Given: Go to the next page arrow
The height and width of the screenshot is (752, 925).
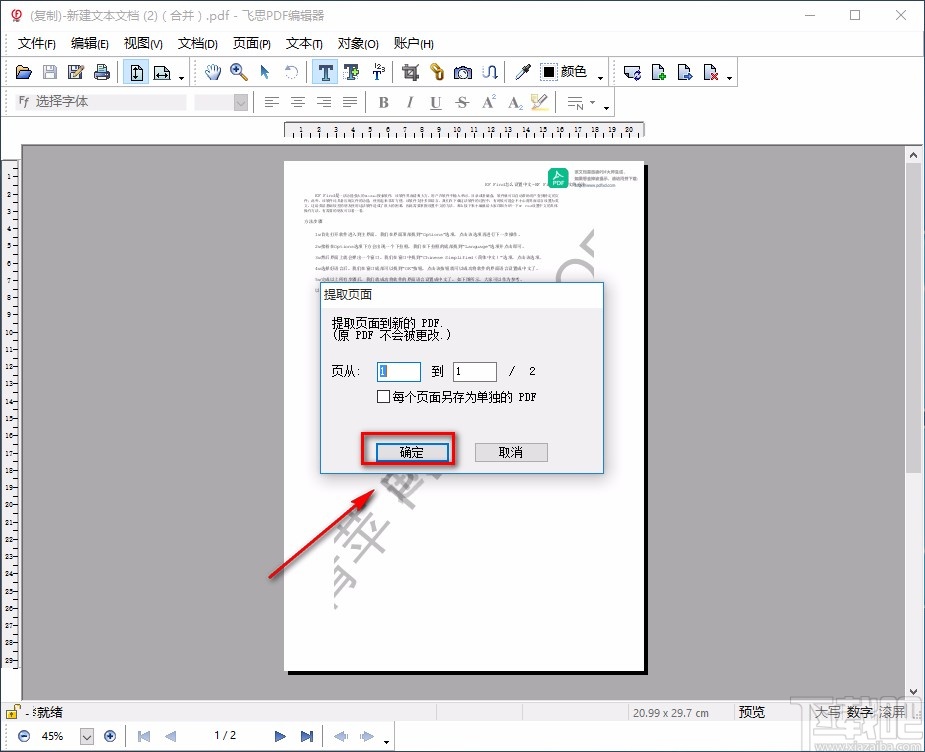Looking at the screenshot, I should (280, 736).
